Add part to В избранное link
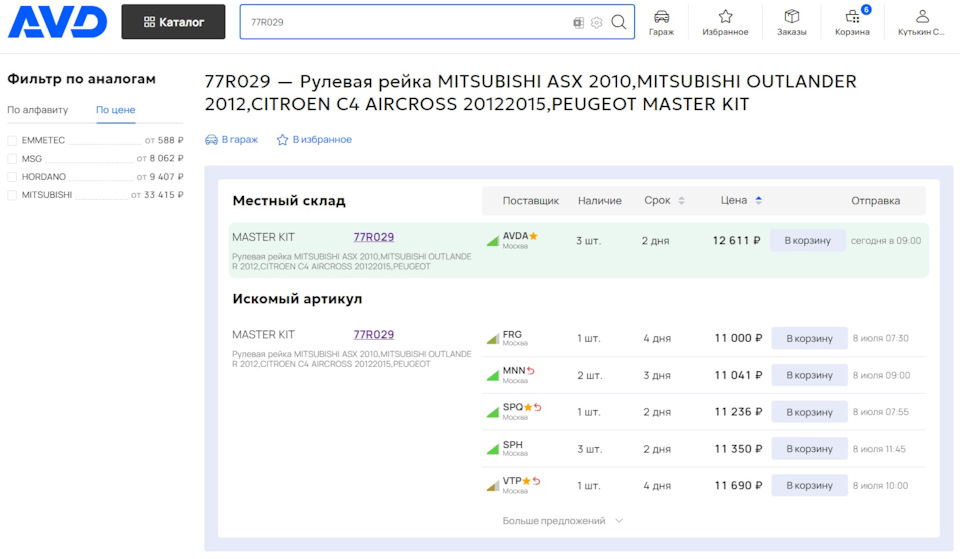 point(314,140)
